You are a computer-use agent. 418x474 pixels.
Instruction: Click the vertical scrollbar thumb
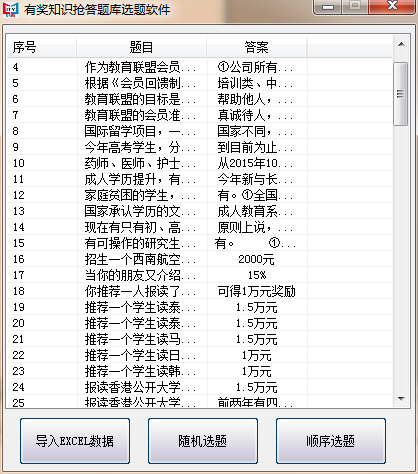point(401,94)
